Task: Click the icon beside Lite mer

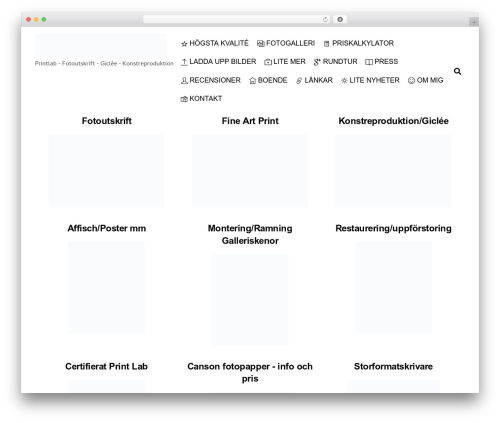Action: pos(268,62)
